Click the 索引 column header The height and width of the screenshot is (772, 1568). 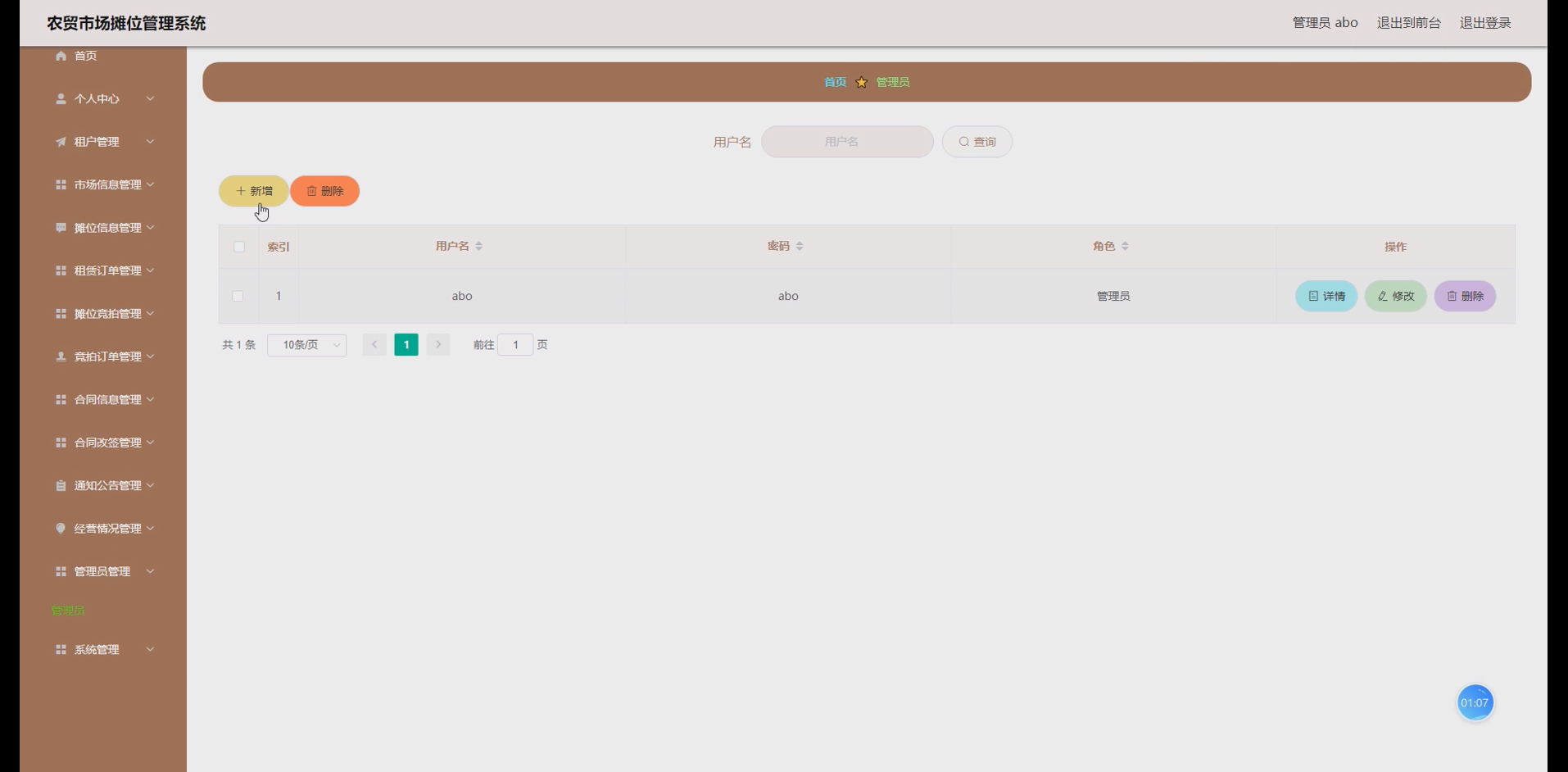(279, 247)
